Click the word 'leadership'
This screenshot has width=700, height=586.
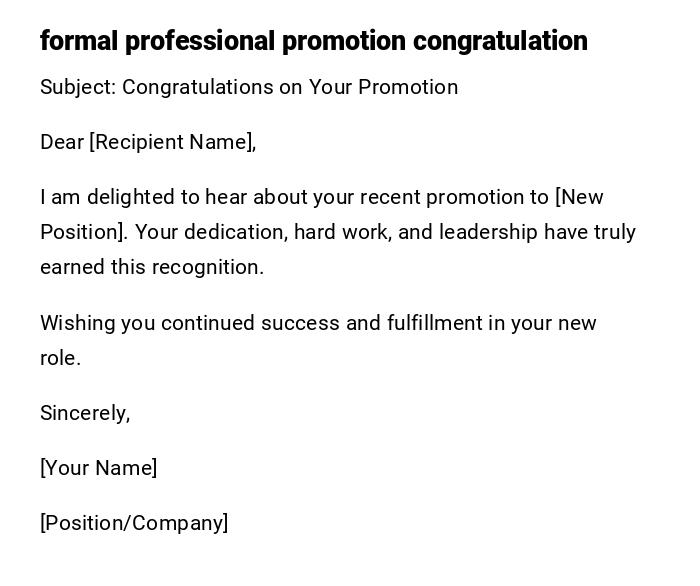[489, 232]
